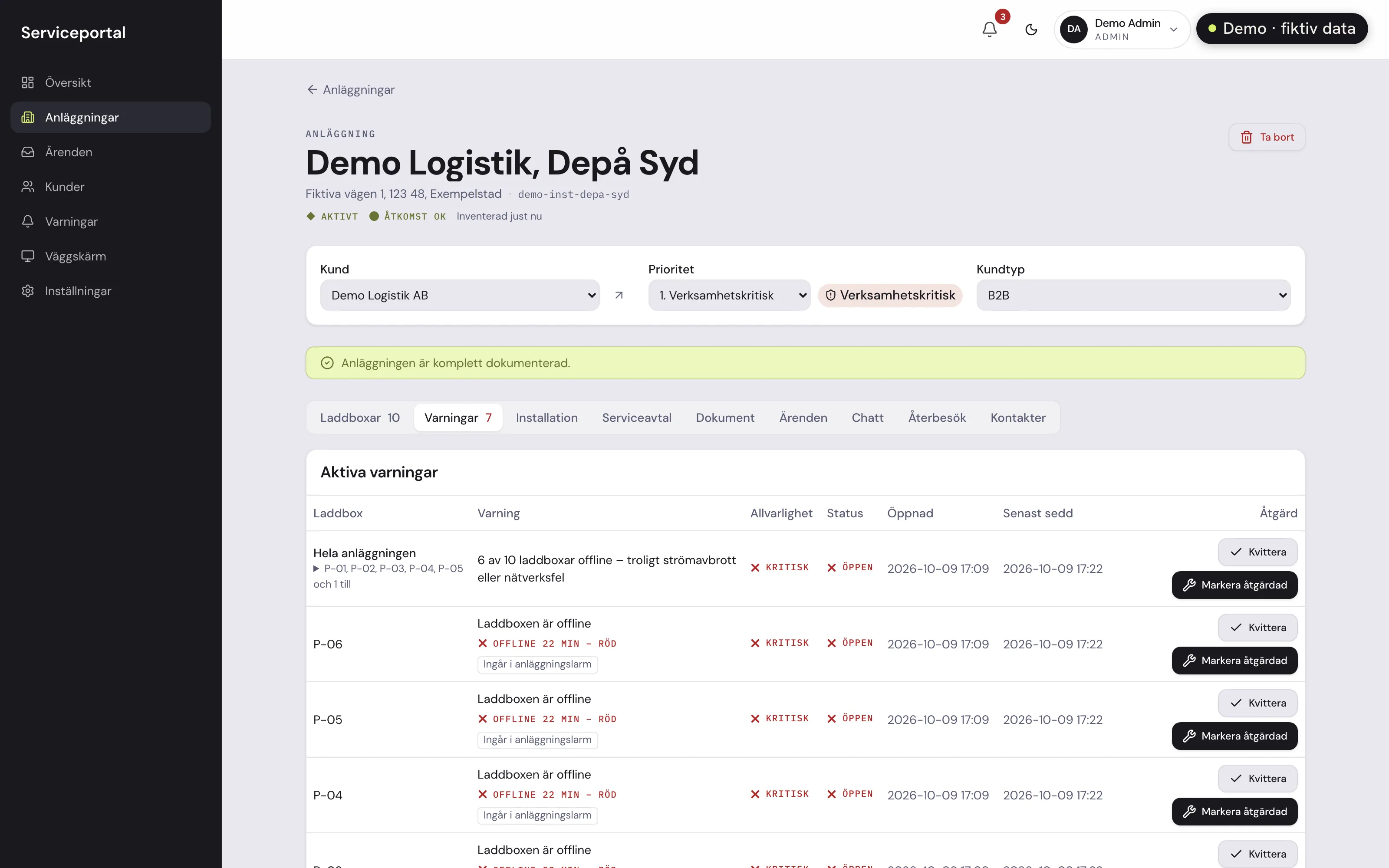Open the Kontakter tab

pos(1017,418)
